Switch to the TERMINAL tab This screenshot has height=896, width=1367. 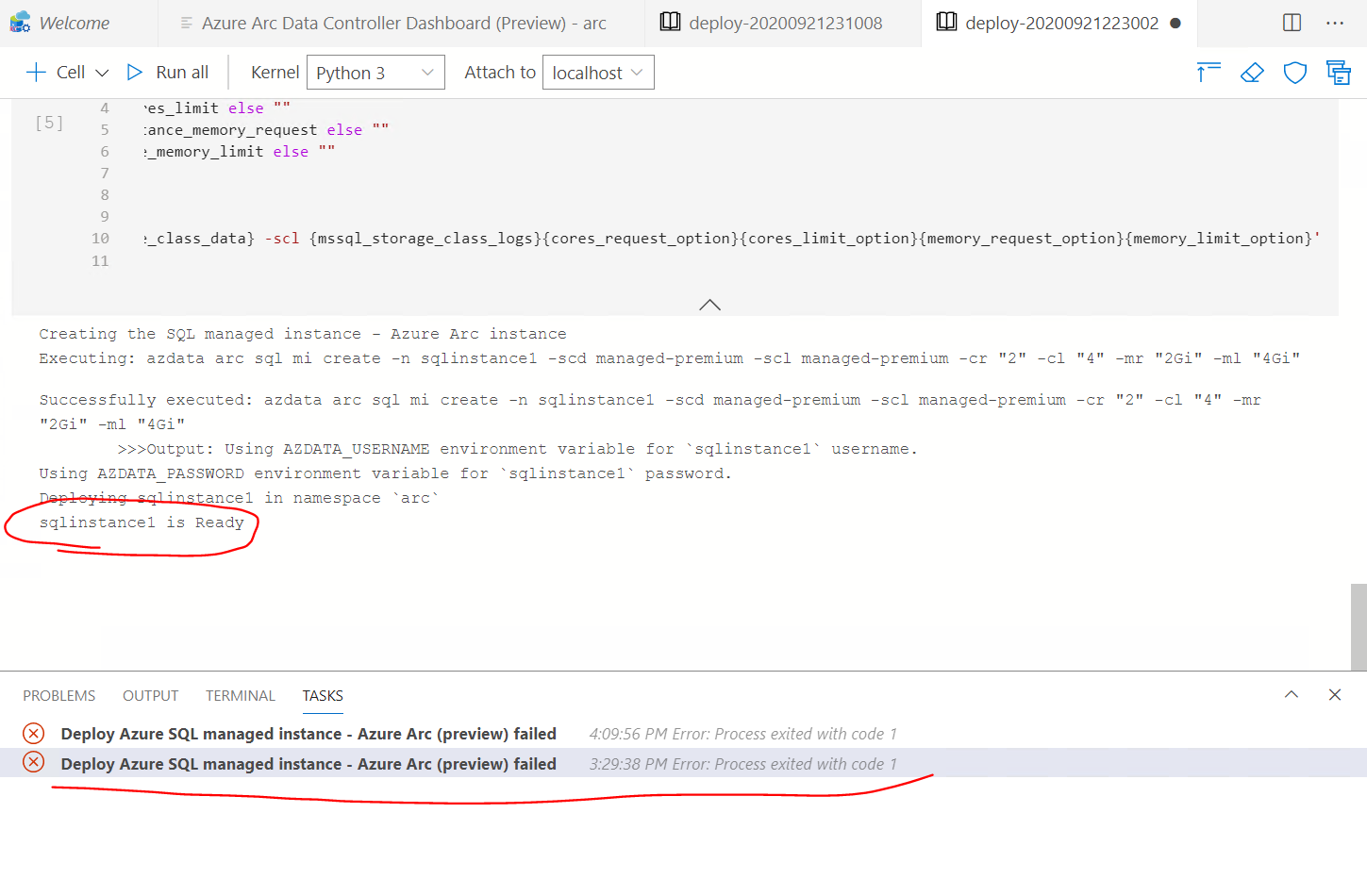coord(240,695)
